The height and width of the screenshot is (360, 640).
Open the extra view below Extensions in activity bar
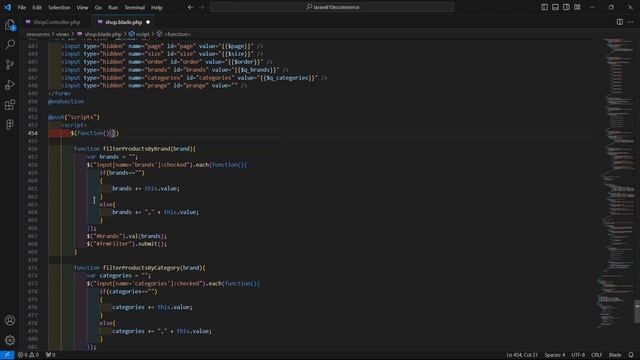10,124
